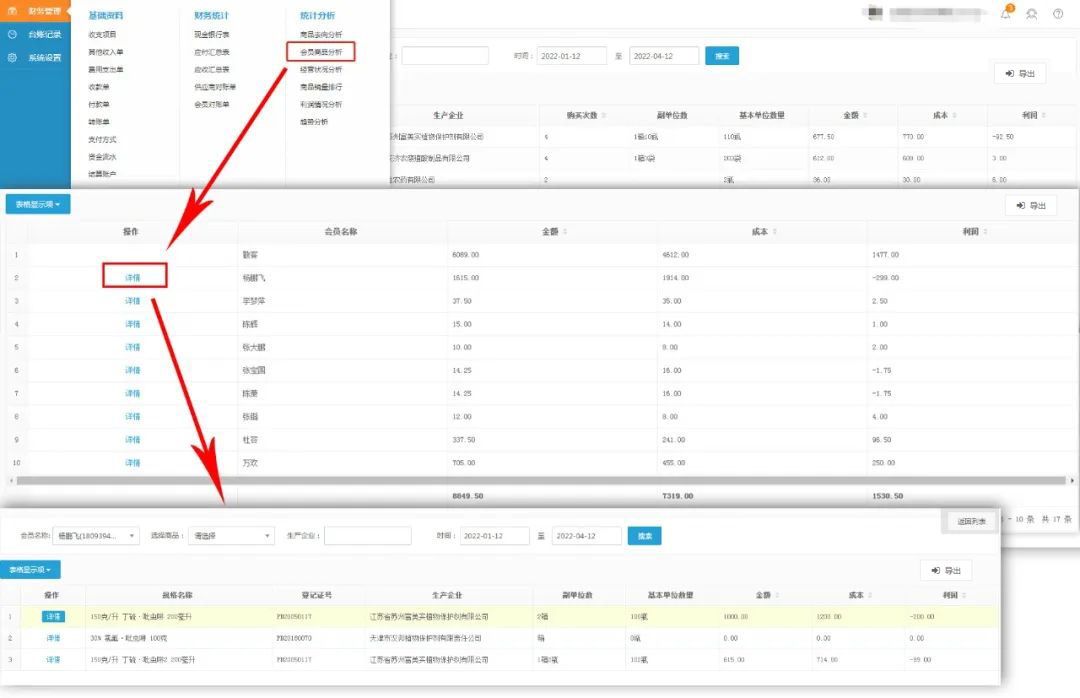Click 详情 link for member 杨鹏飞
The image size is (1080, 698).
click(133, 277)
